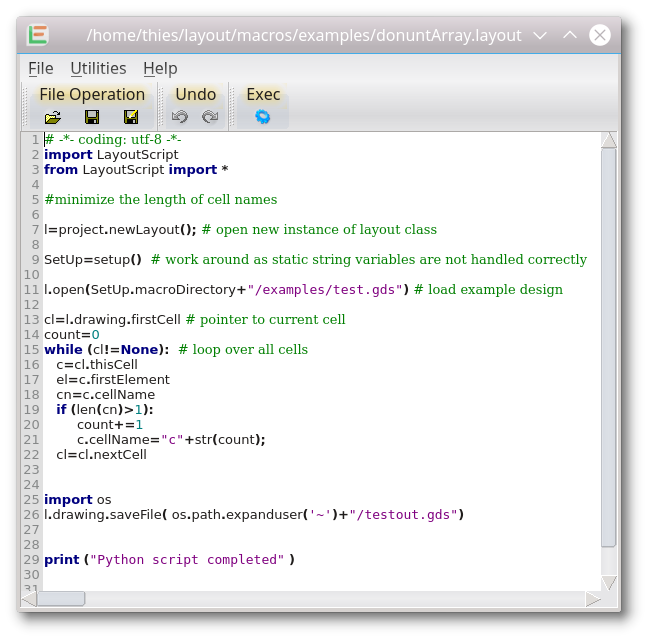This screenshot has width=650, height=641.
Task: Click the '#minimize the length of cell names' comment
Action: click(161, 199)
